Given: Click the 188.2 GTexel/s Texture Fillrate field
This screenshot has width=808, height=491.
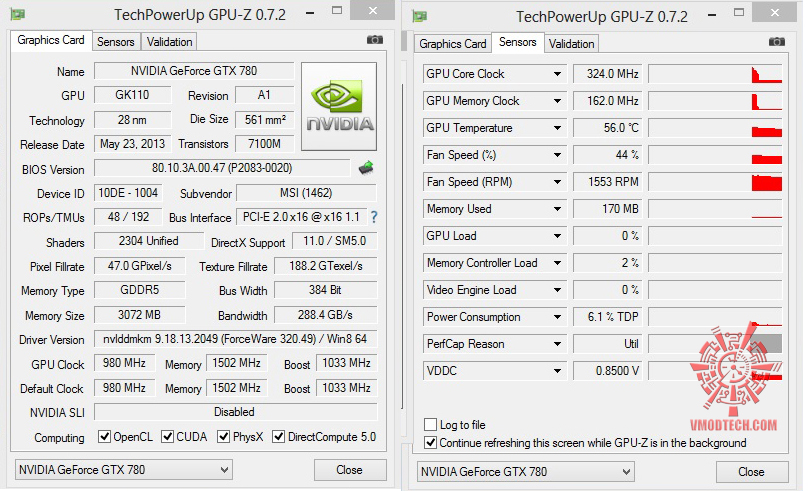Looking at the screenshot, I should click(x=326, y=266).
